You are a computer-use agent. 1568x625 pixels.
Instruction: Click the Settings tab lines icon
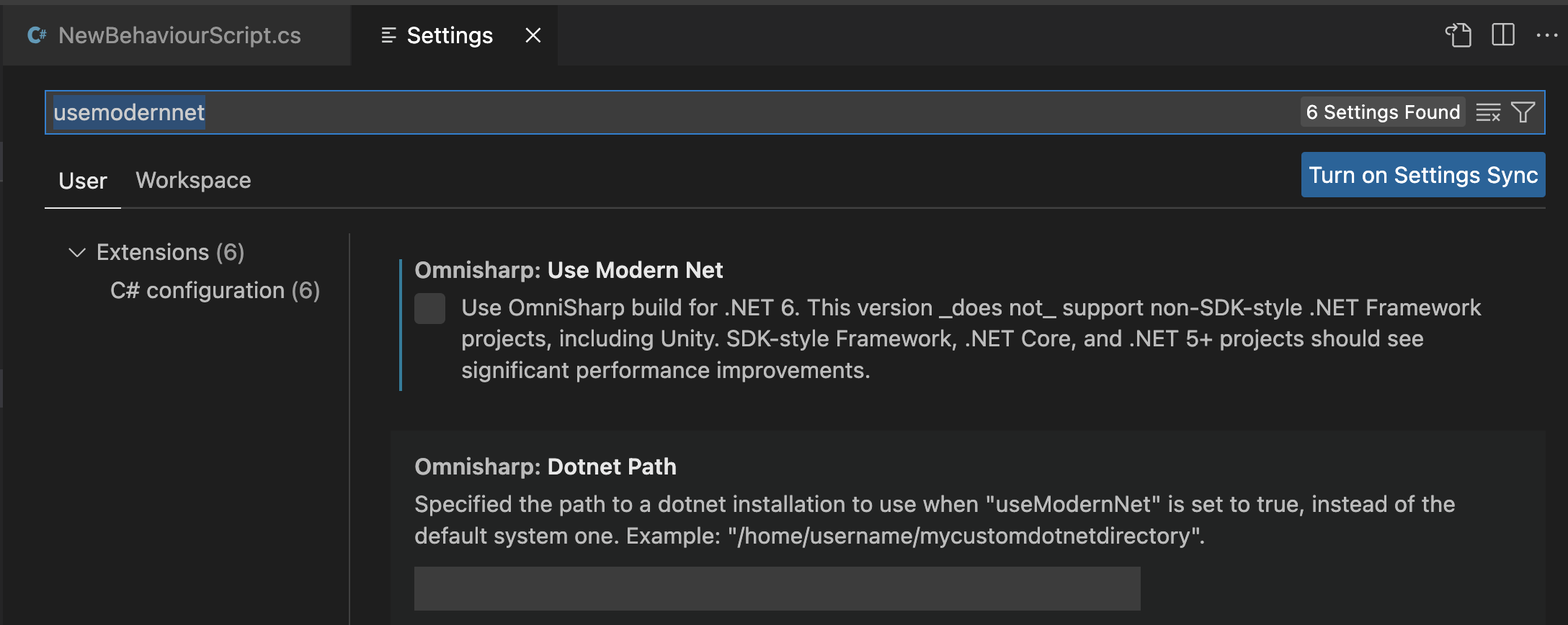388,35
